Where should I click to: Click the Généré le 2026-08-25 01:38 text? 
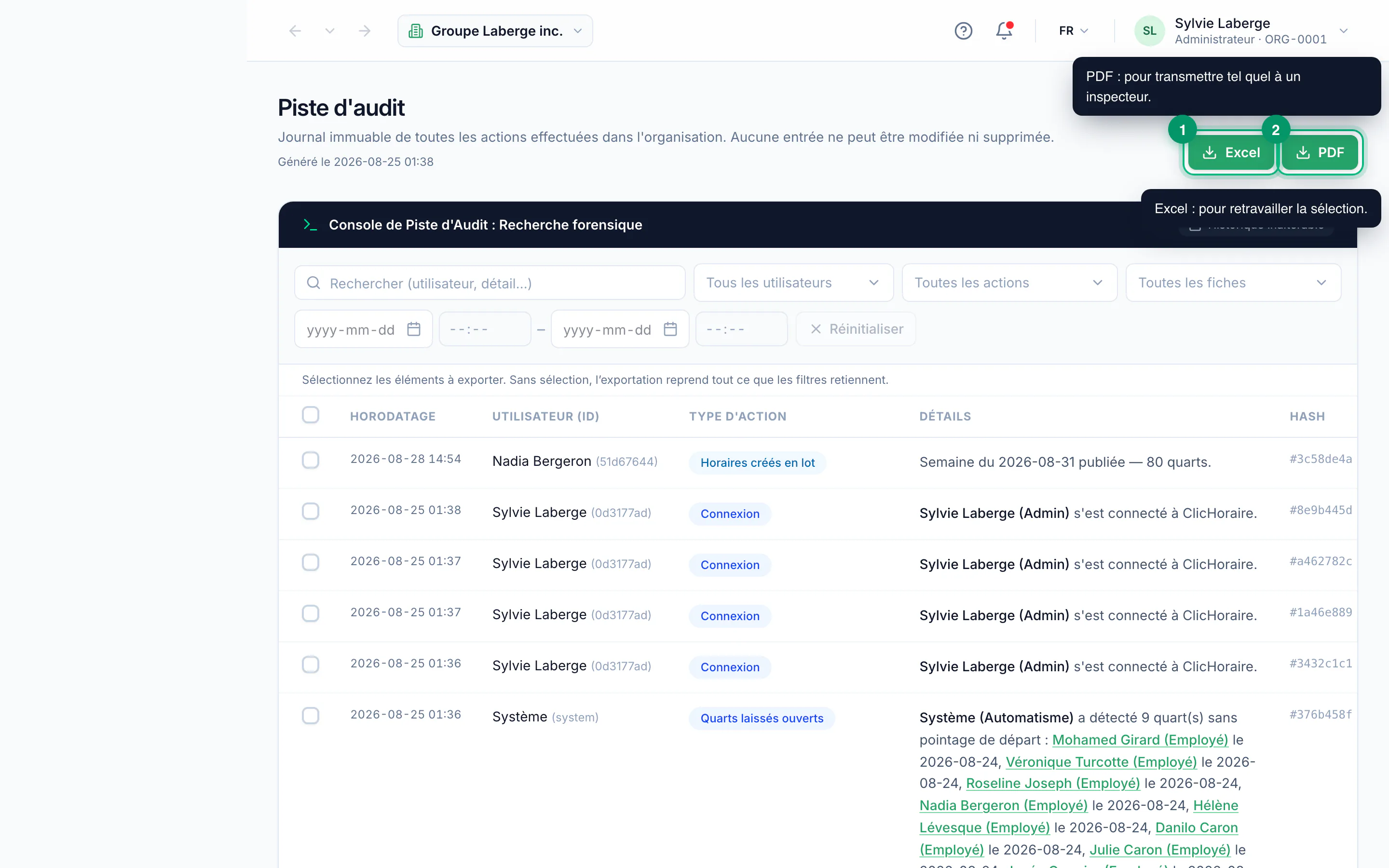355,163
